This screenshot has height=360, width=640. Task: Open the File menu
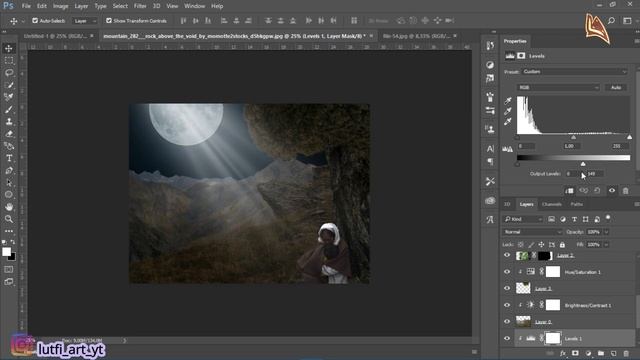tap(26, 6)
